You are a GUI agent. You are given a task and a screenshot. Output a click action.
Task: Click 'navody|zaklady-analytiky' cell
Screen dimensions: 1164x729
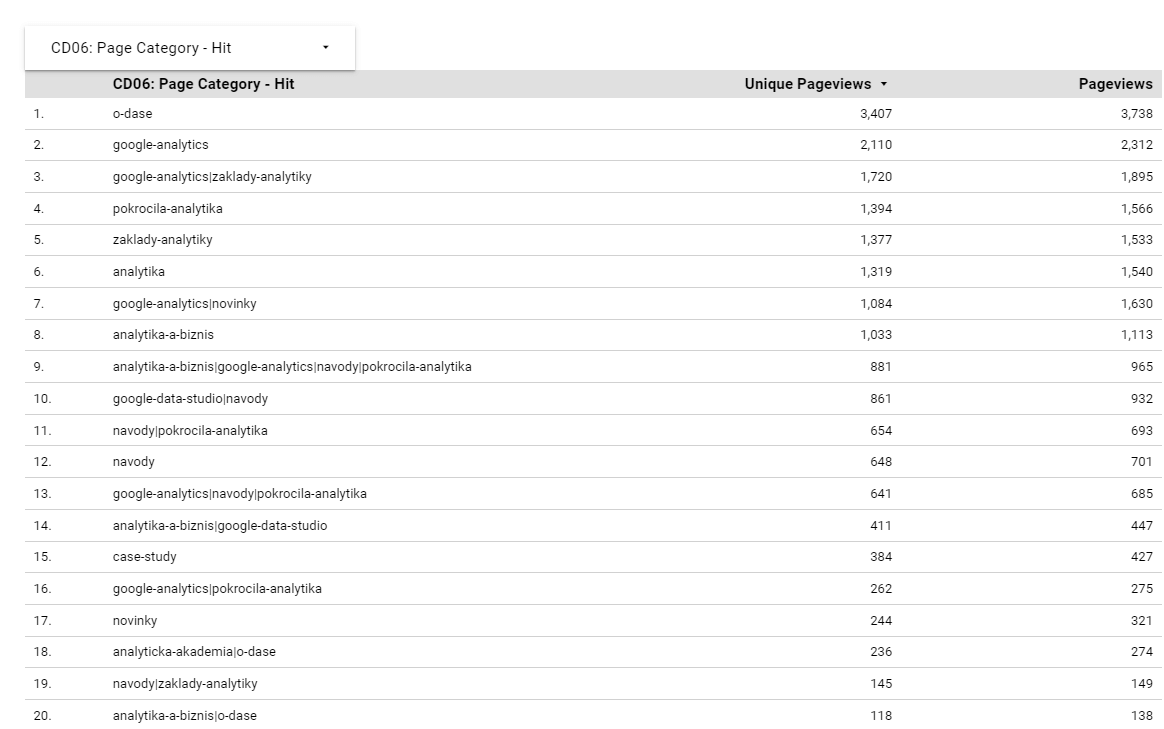click(185, 684)
